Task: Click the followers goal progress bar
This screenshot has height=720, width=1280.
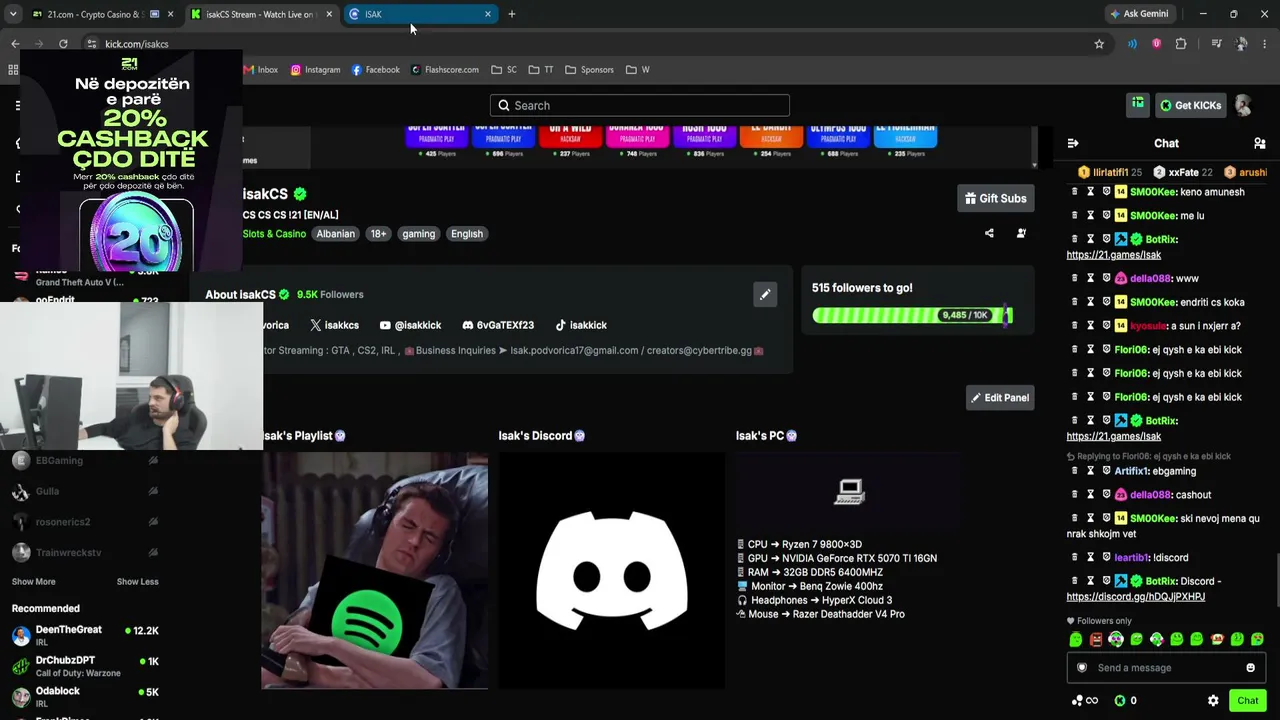Action: 912,315
